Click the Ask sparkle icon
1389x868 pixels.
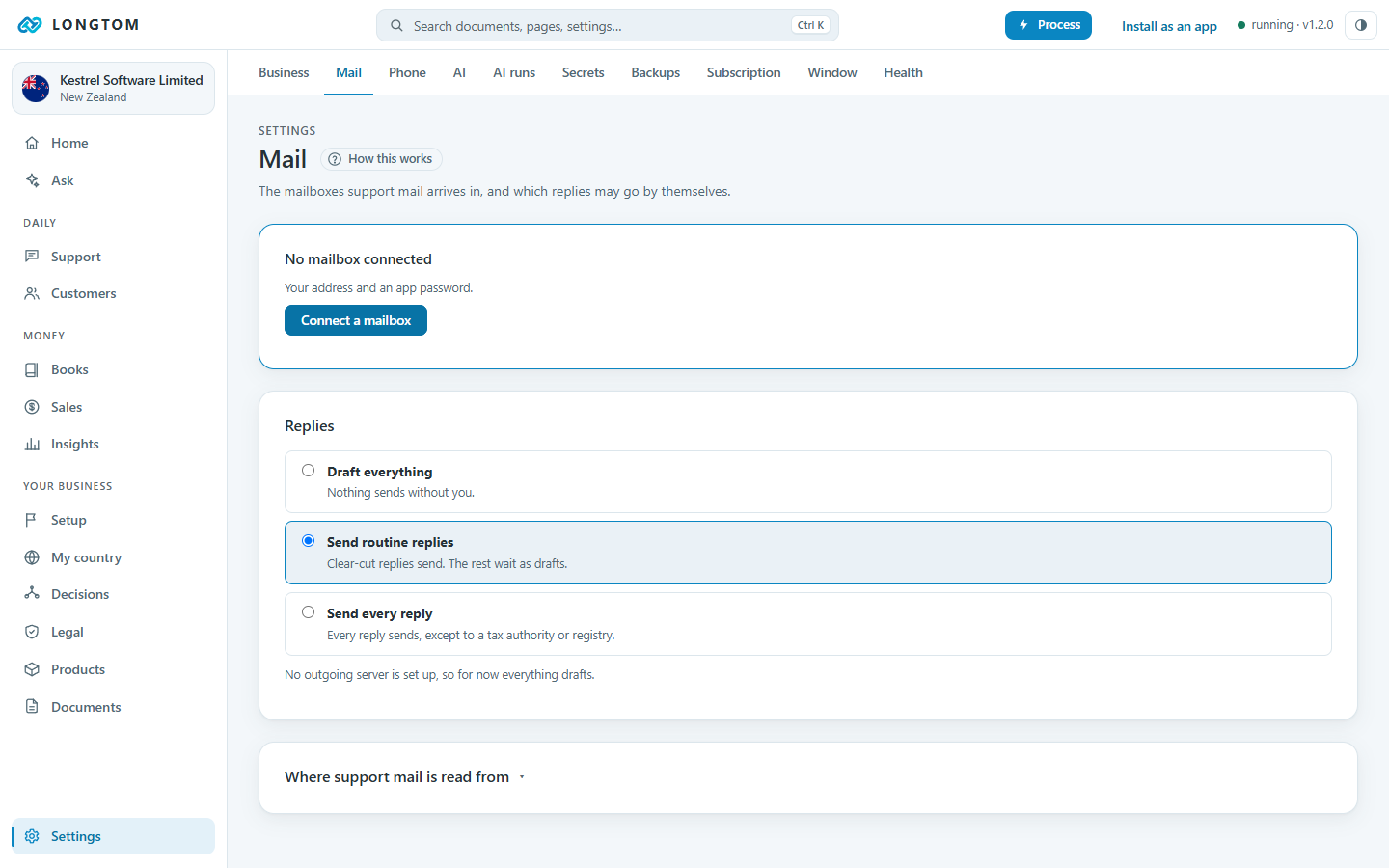pos(32,180)
